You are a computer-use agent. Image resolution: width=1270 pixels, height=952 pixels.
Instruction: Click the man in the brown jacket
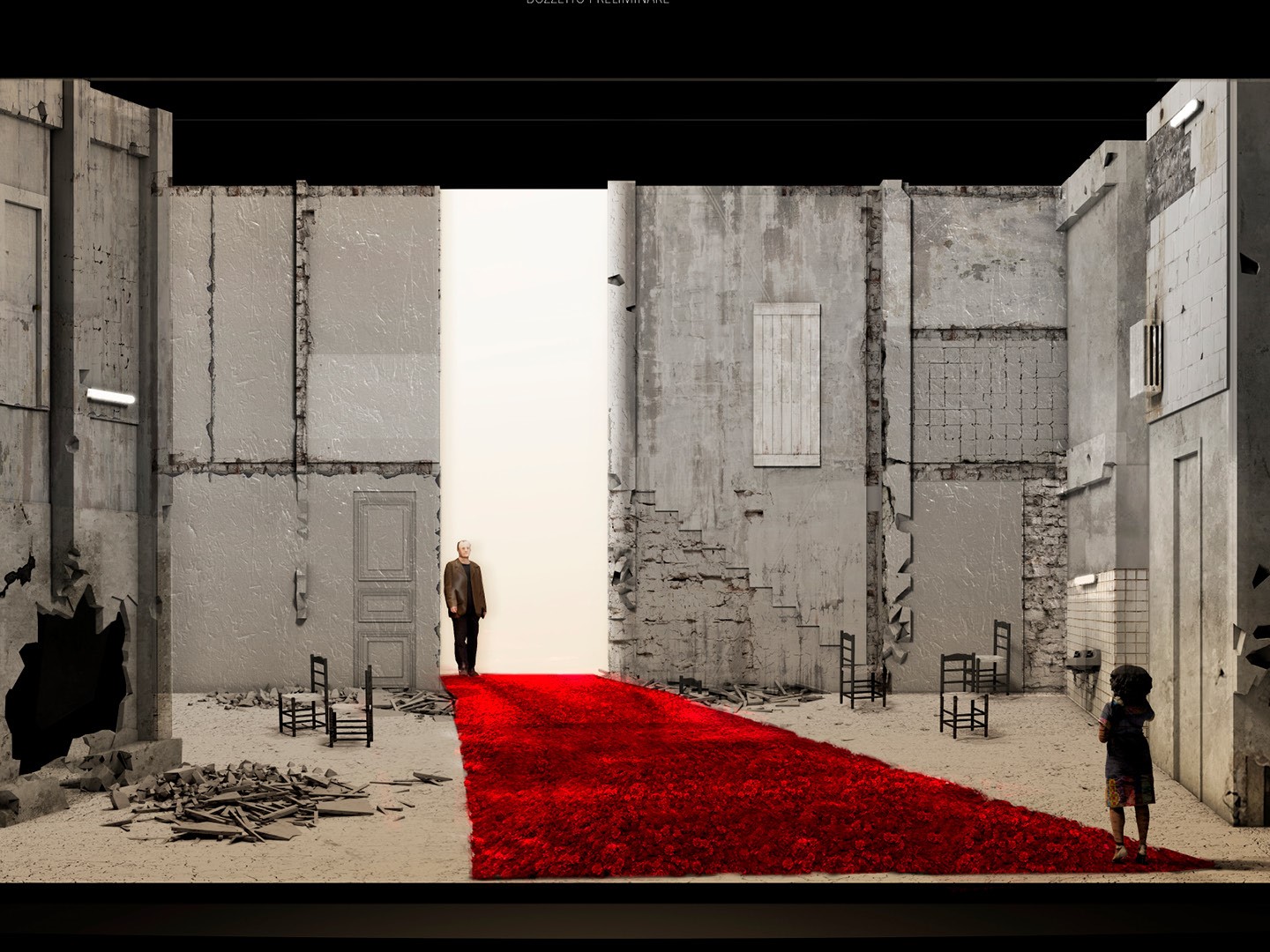coord(465,606)
